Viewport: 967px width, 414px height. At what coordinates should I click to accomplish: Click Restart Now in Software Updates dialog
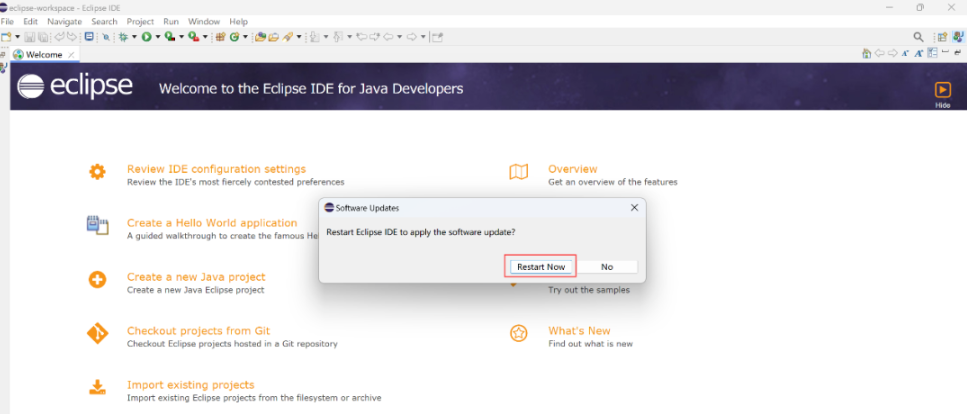pos(541,267)
